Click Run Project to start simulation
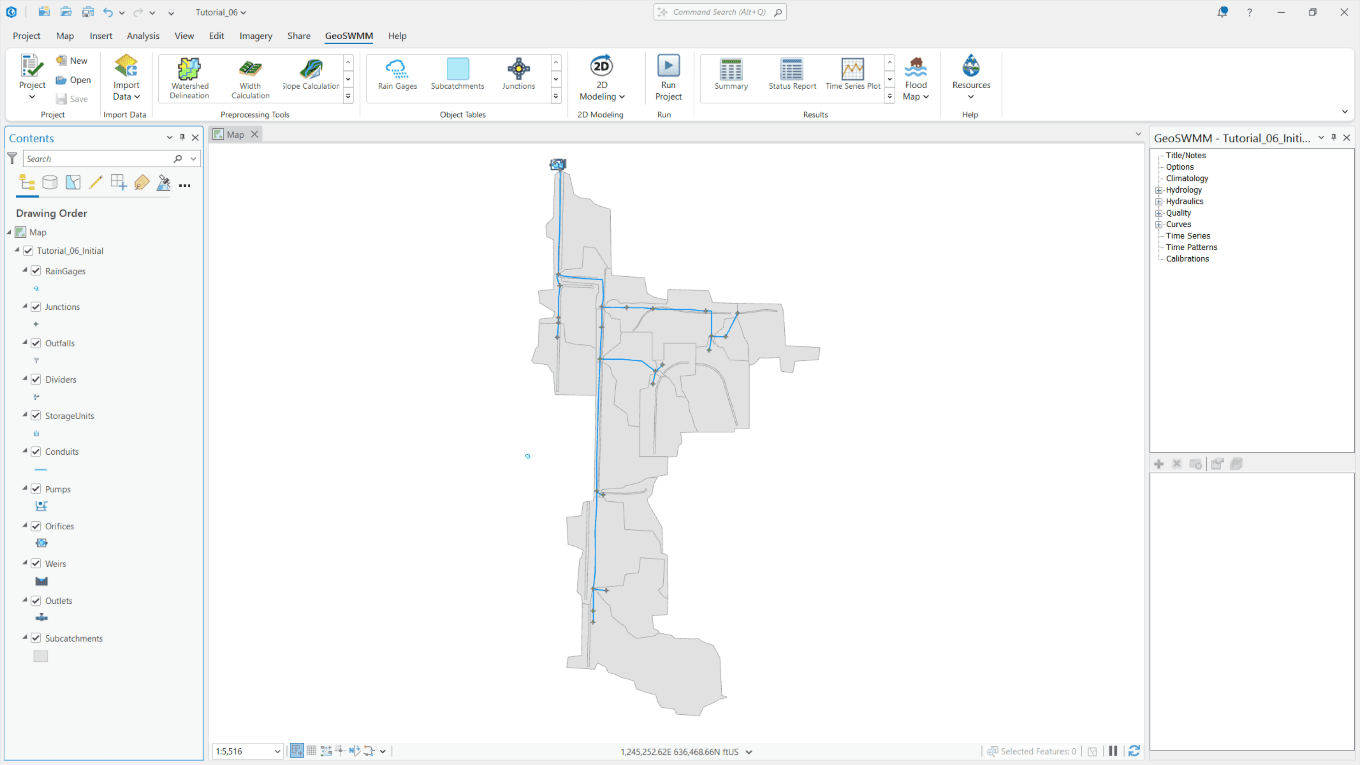The height and width of the screenshot is (765, 1360). point(668,76)
